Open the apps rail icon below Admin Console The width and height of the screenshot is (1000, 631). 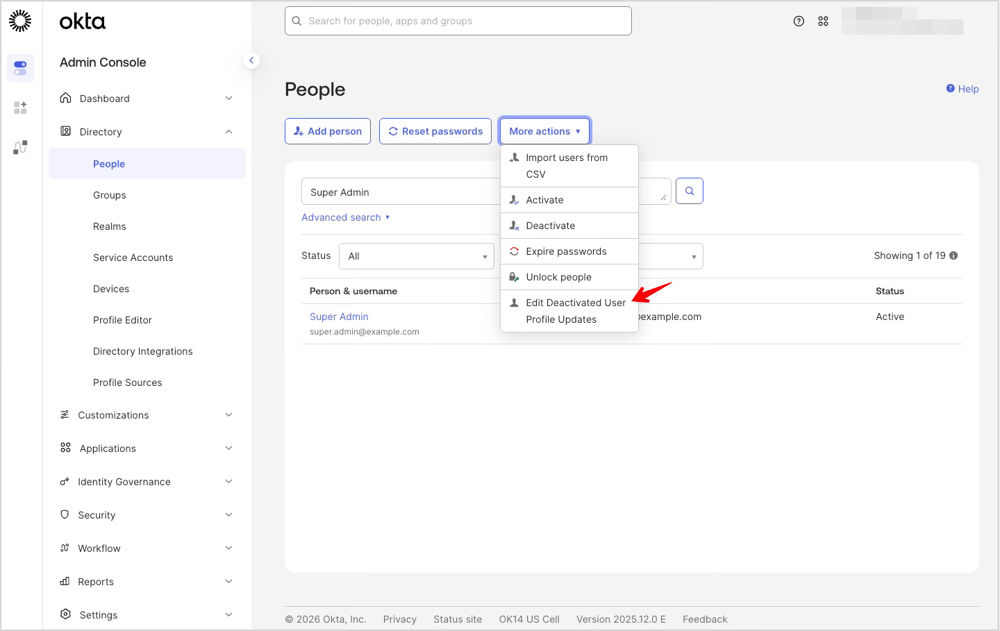click(x=20, y=107)
